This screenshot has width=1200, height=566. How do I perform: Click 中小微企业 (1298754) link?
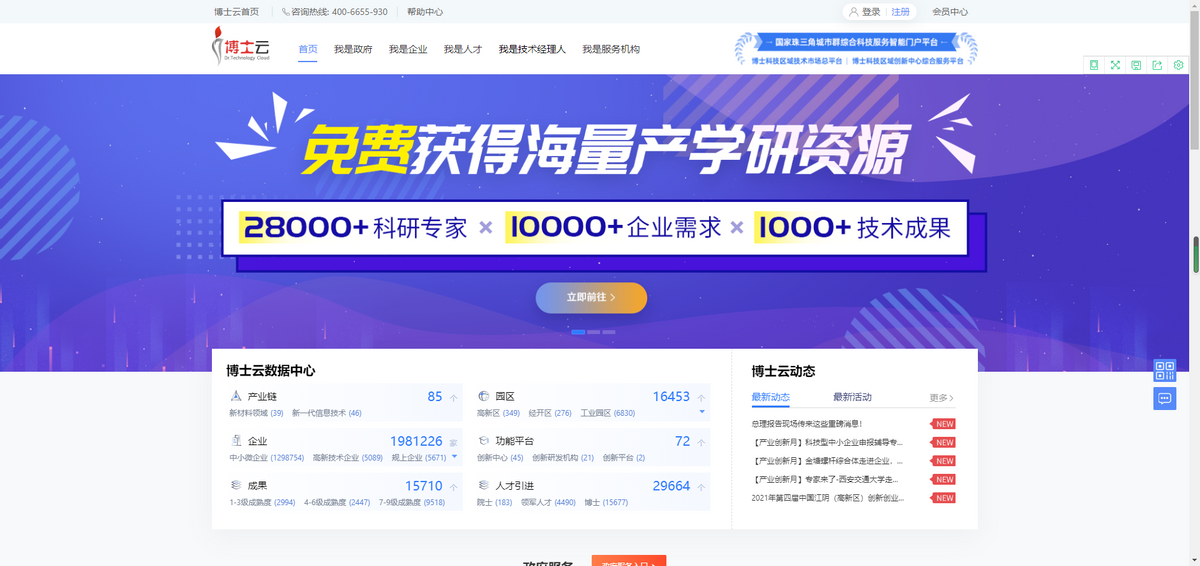pos(266,457)
